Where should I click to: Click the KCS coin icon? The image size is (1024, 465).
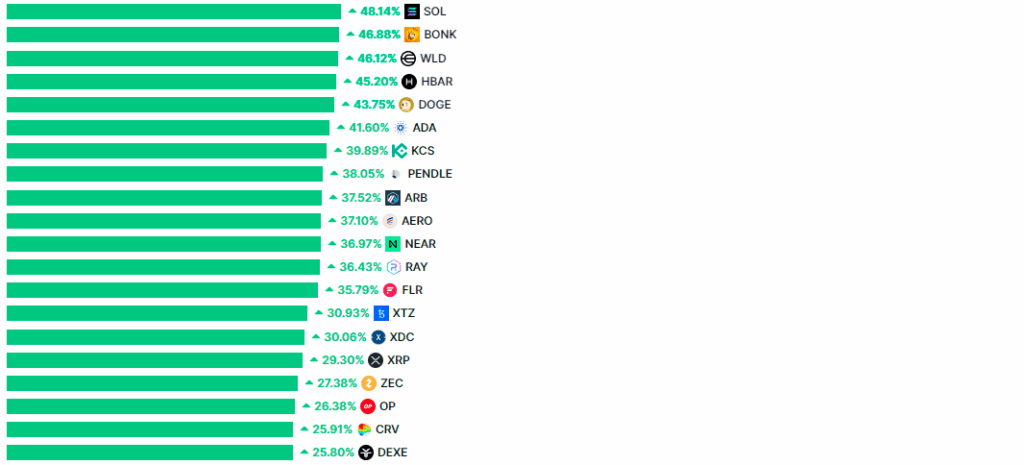400,151
